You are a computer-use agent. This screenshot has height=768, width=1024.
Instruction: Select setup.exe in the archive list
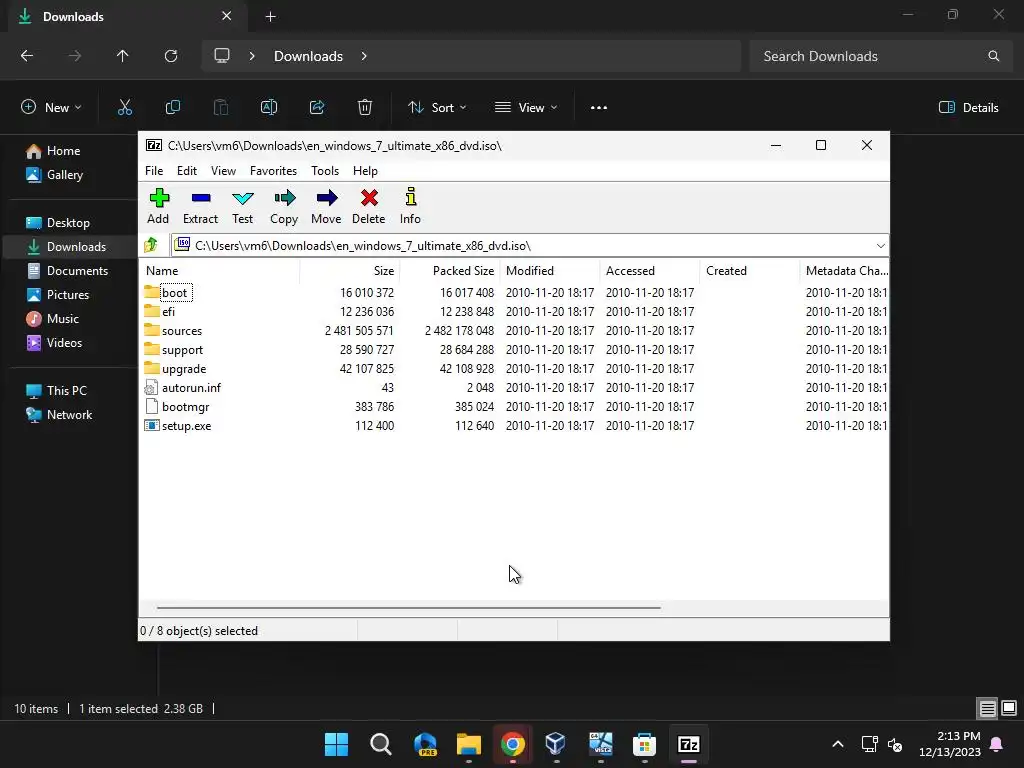point(186,426)
